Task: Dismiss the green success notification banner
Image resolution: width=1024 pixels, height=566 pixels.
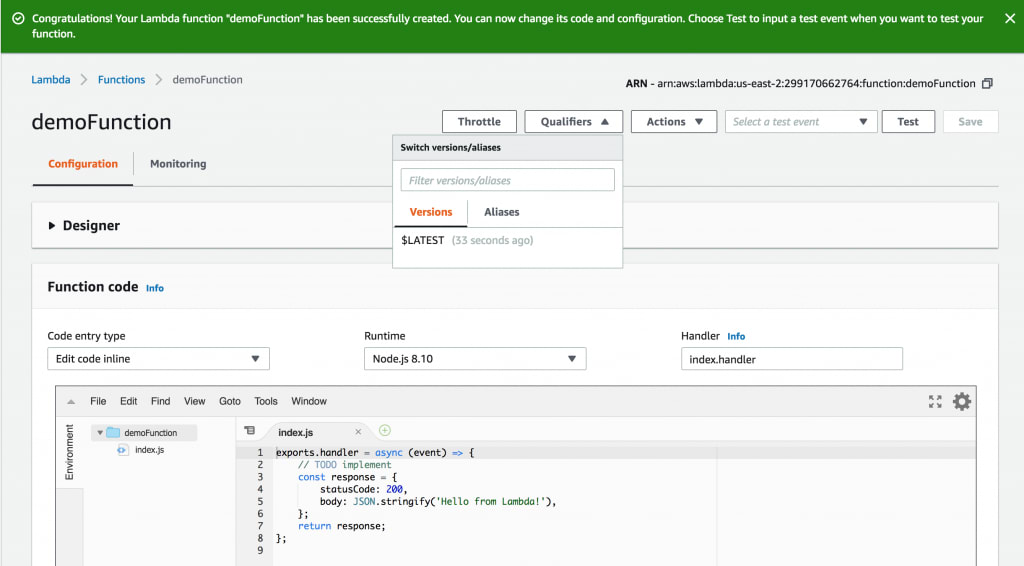Action: [1010, 18]
